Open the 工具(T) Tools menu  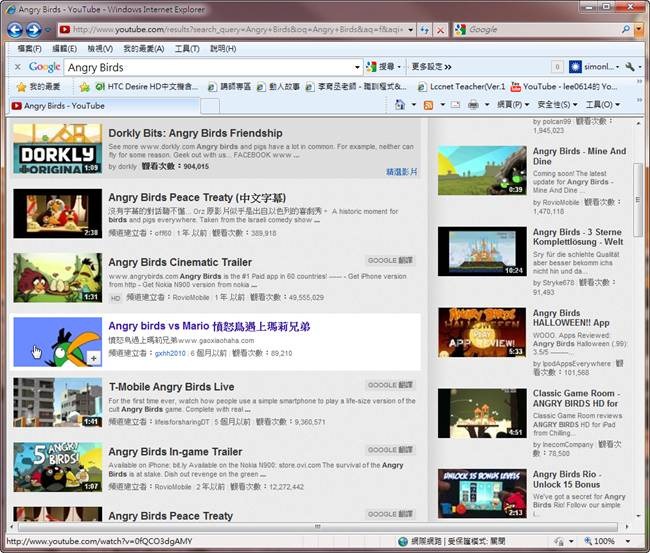(x=187, y=49)
